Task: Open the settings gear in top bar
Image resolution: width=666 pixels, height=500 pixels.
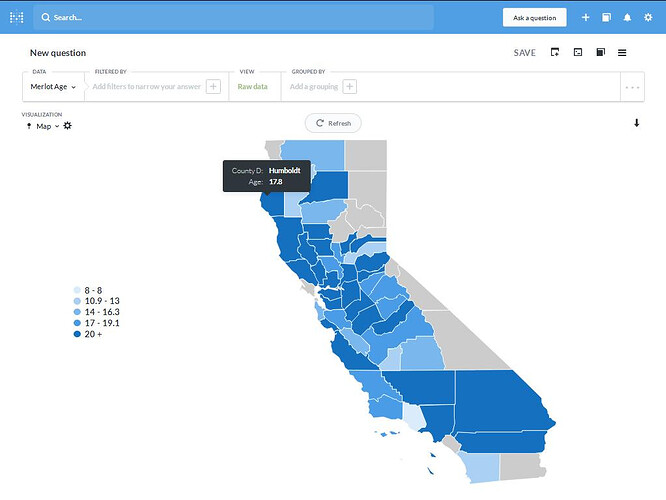Action: (x=648, y=17)
